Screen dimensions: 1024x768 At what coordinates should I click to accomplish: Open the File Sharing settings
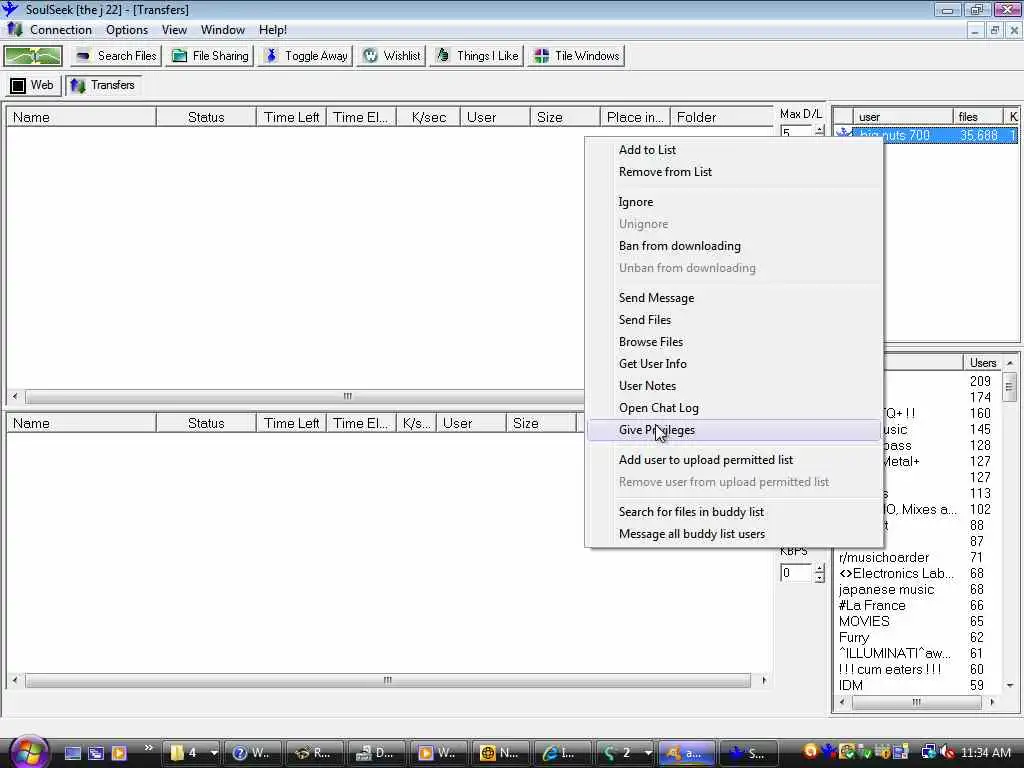coord(210,56)
